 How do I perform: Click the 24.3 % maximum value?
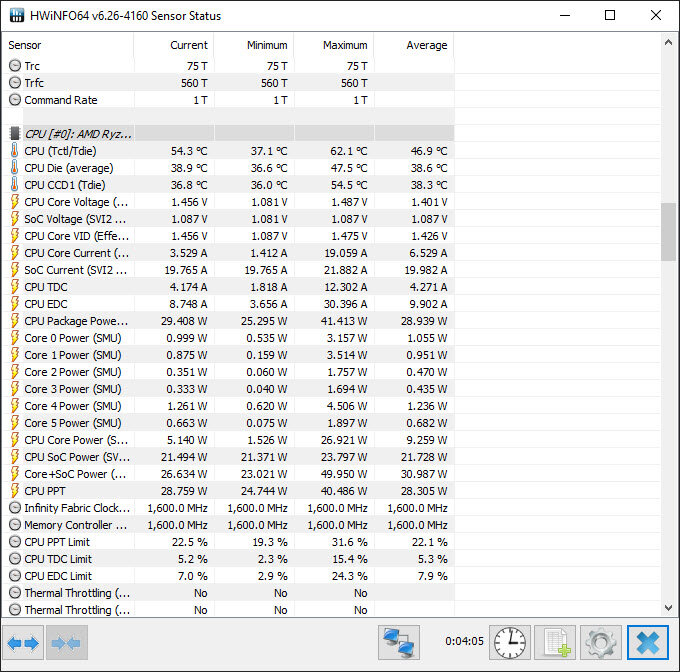pos(350,576)
